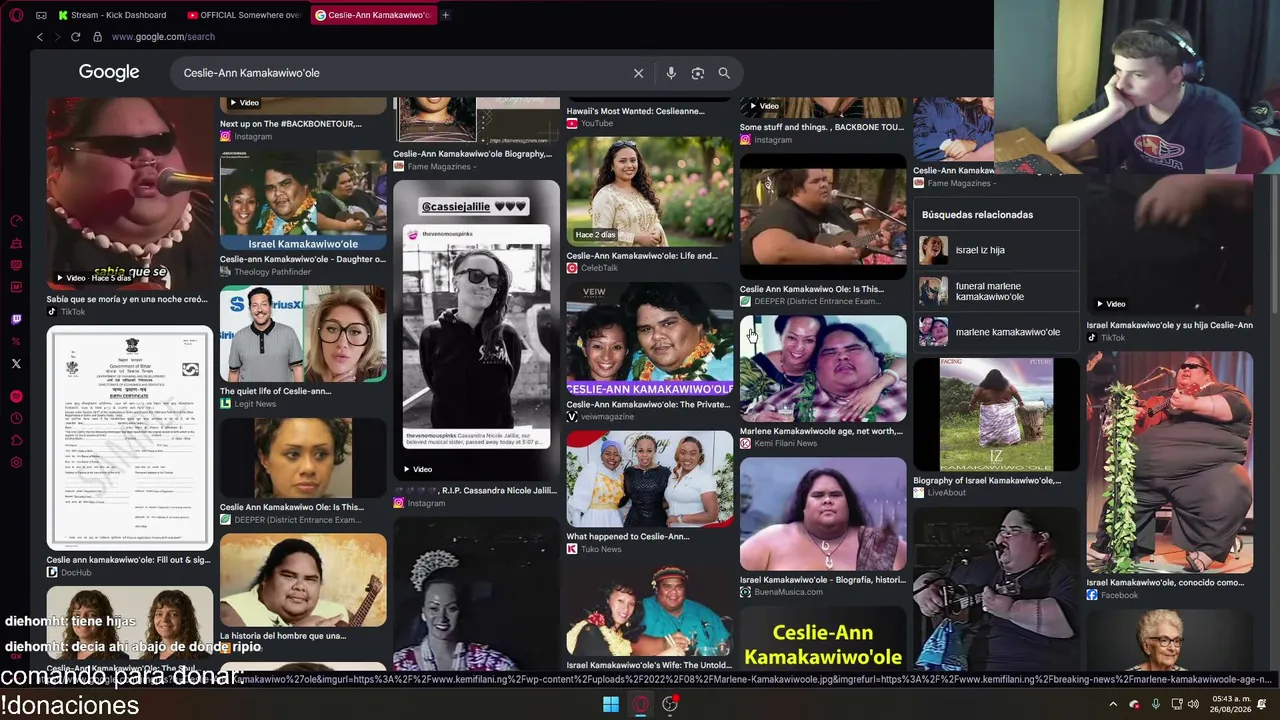
Task: Open the taskbar clock showing 05:43 a. m.
Action: [x=1228, y=704]
